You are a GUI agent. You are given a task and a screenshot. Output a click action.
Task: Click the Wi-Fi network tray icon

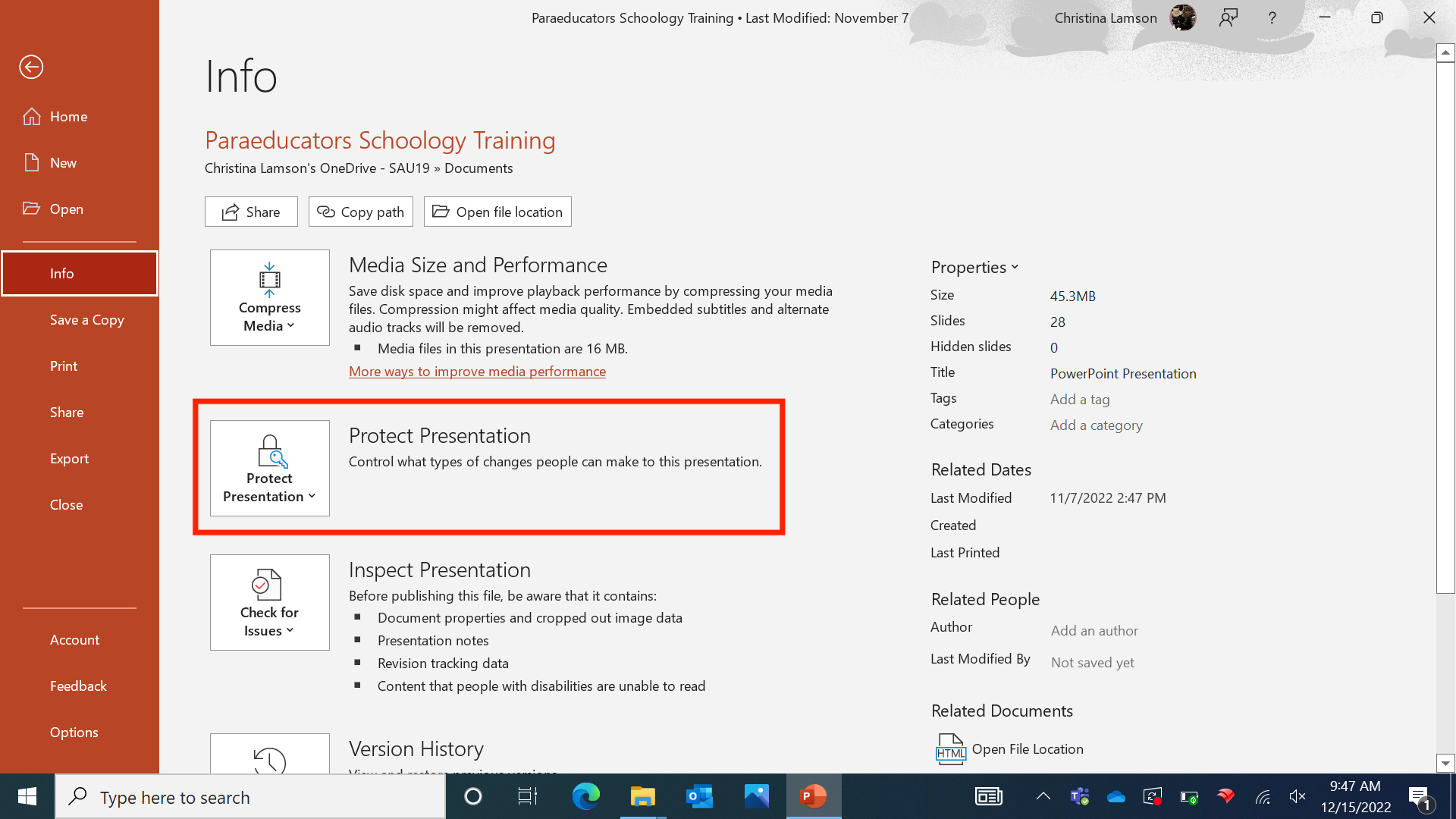pyautogui.click(x=1262, y=796)
